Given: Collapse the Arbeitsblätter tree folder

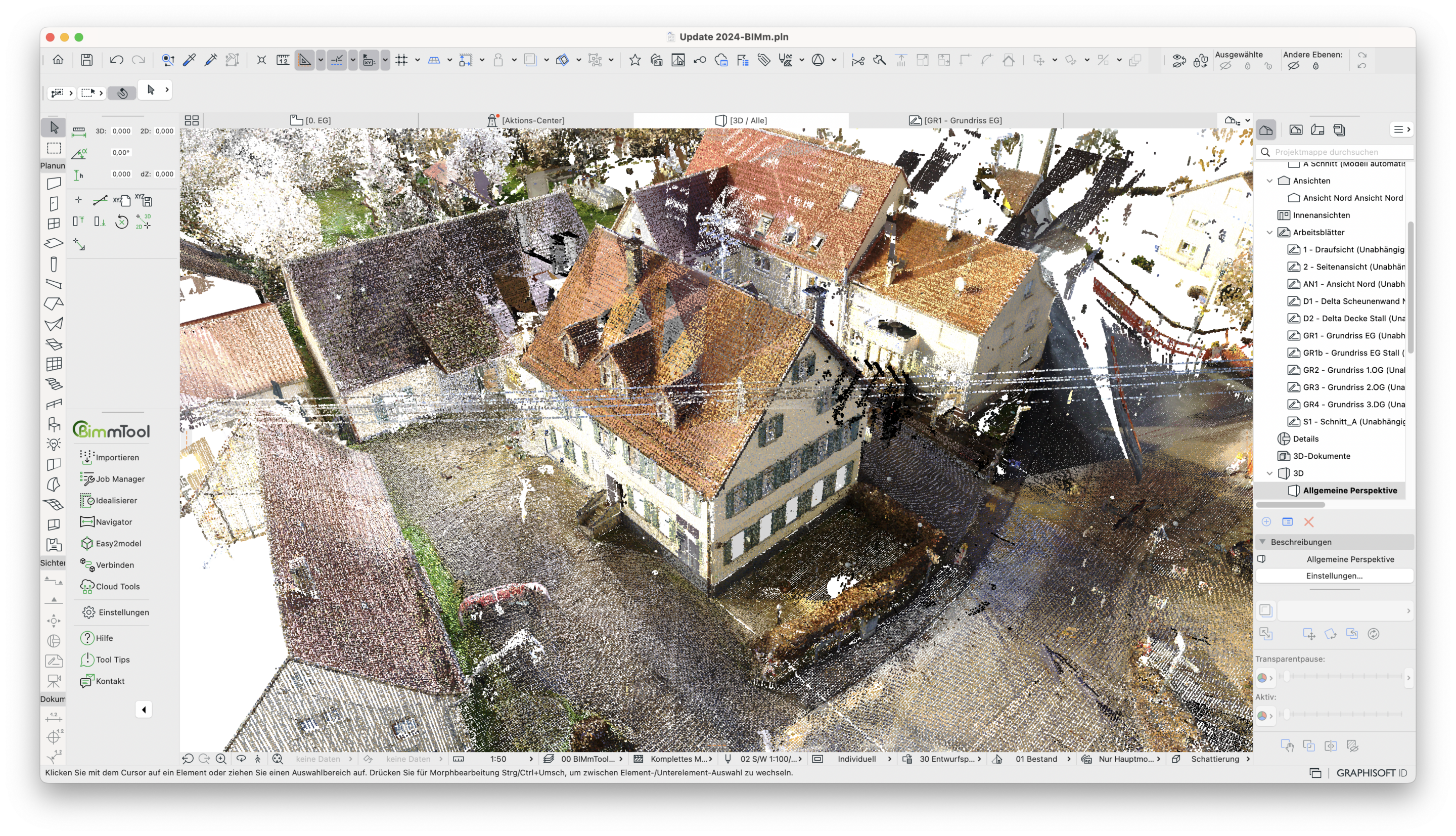Looking at the screenshot, I should coord(1269,232).
